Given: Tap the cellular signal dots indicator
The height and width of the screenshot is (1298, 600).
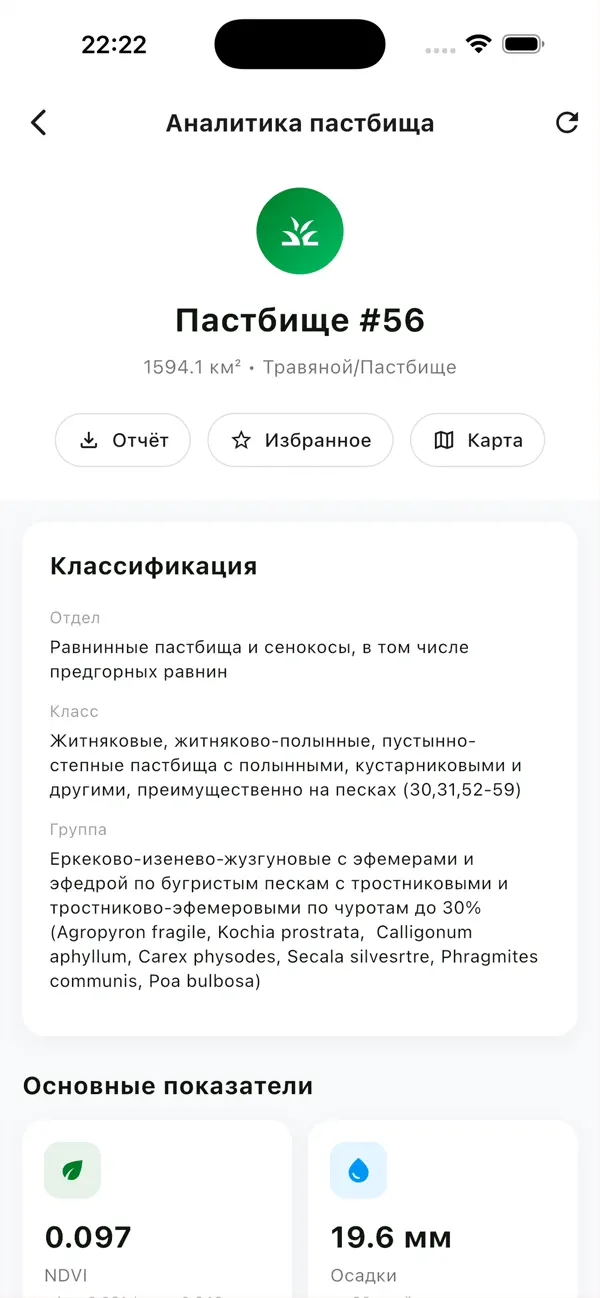Looking at the screenshot, I should pos(440,48).
